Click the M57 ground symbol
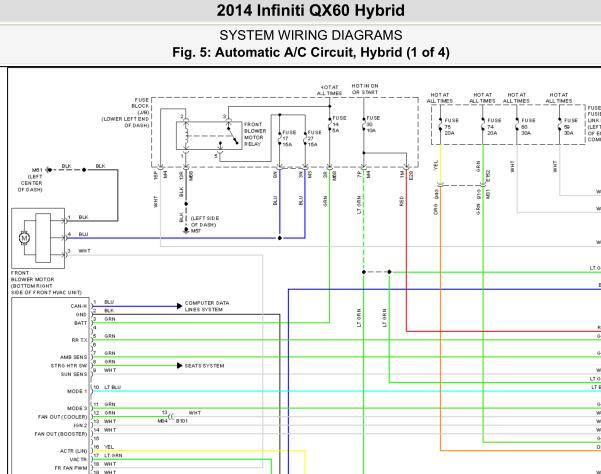 [186, 230]
